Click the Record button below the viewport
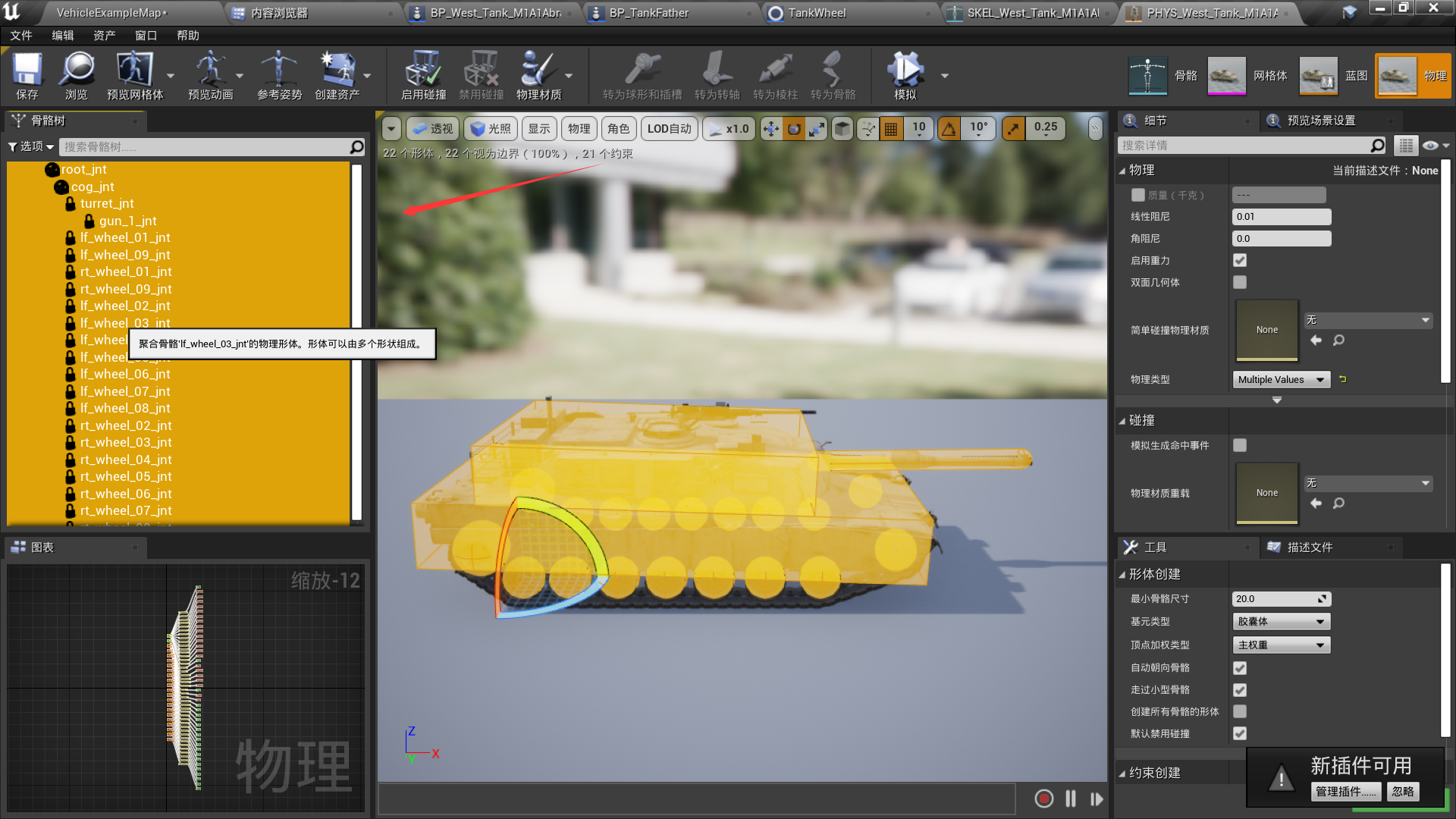 (1043, 799)
